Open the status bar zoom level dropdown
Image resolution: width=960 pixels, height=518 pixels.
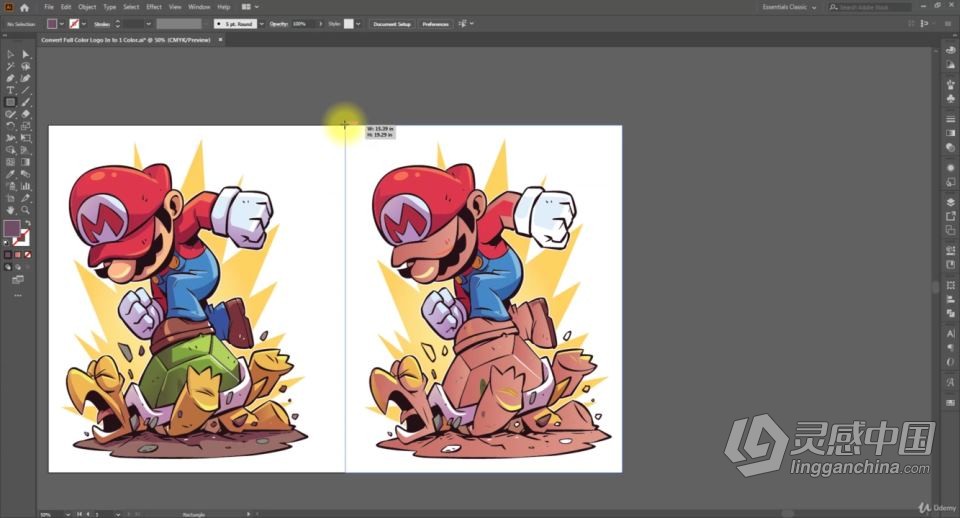pyautogui.click(x=67, y=514)
